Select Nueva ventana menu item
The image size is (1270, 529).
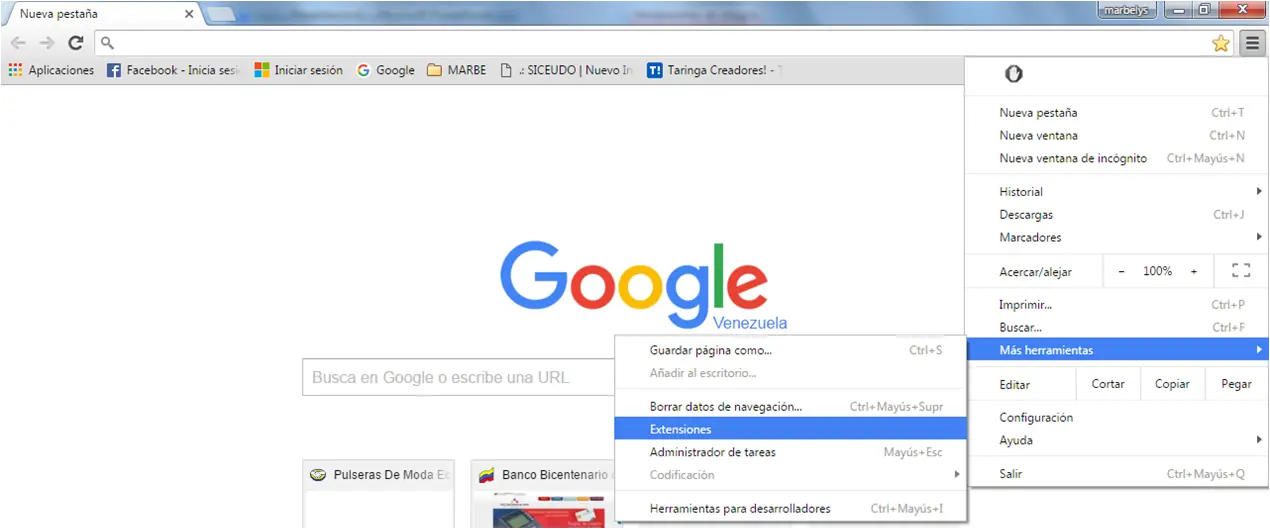pyautogui.click(x=1117, y=135)
